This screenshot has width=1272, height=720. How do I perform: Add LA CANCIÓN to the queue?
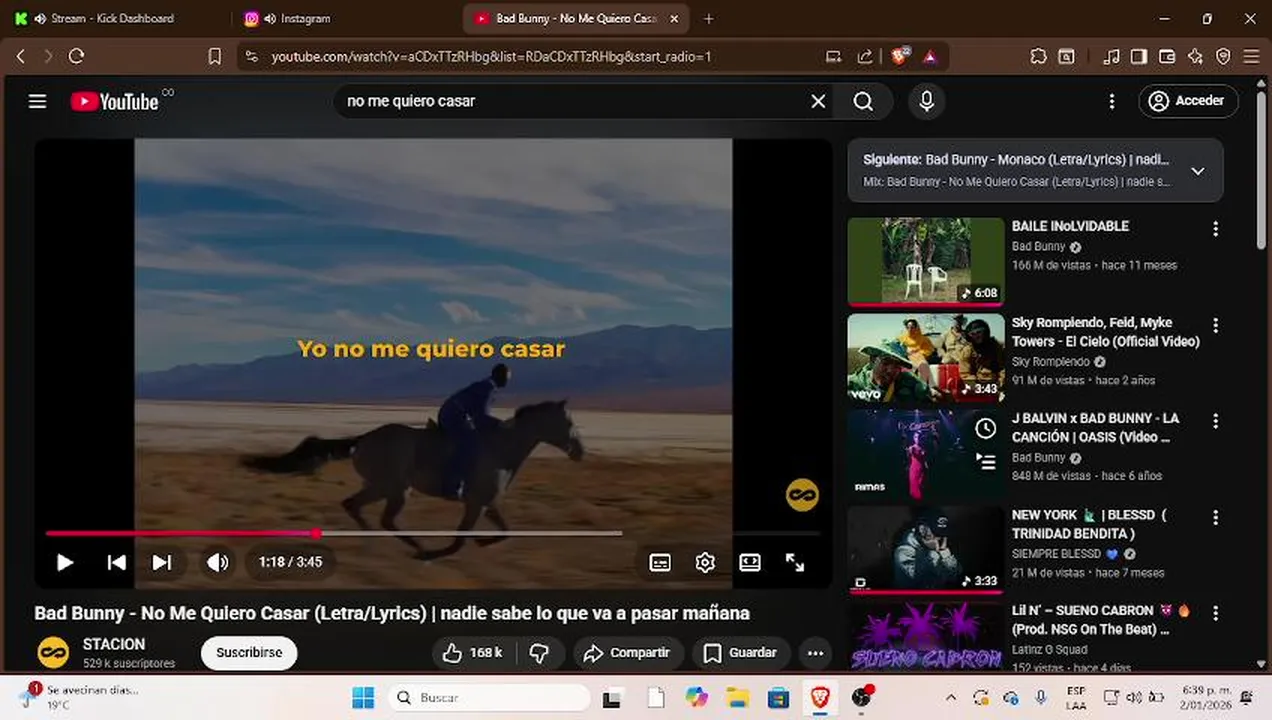pyautogui.click(x=985, y=462)
